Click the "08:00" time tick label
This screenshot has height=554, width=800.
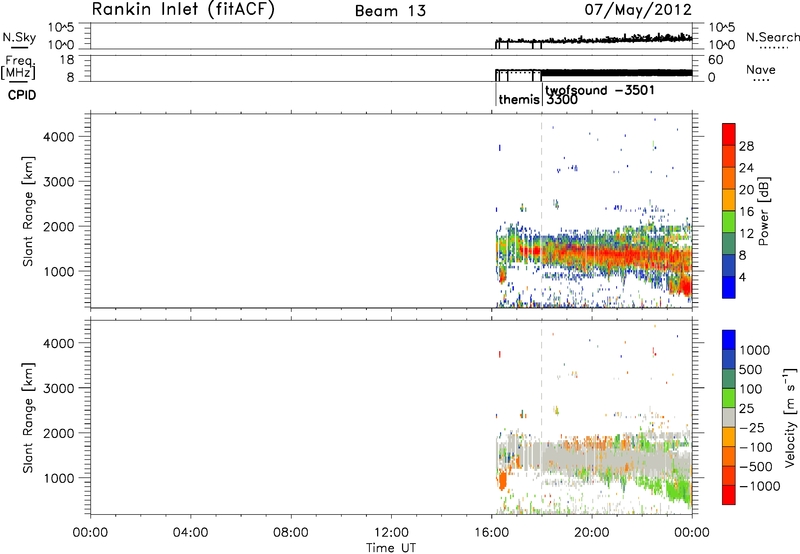[x=290, y=533]
